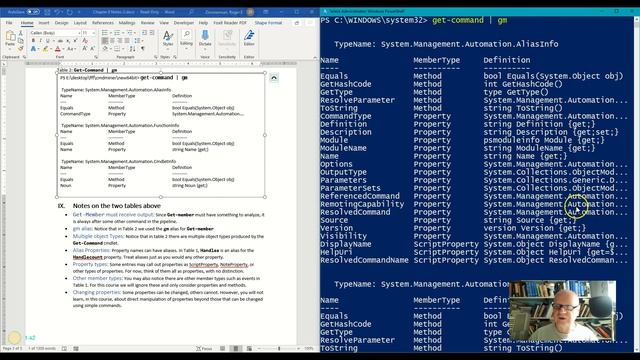Viewport: 640px width, 360px height.
Task: Toggle Align Left paragraph alignment
Action: (104, 41)
